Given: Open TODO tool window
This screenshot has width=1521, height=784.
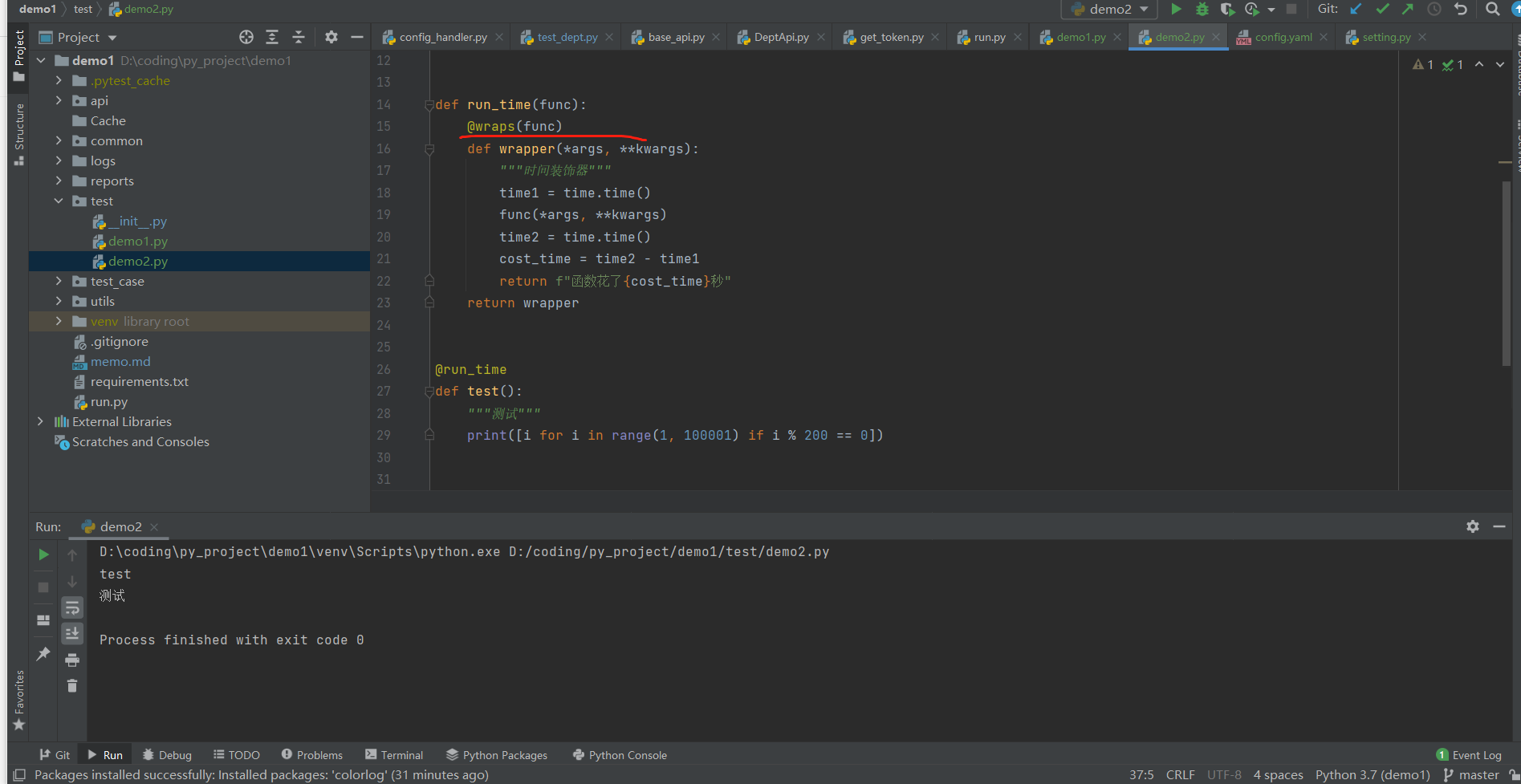Looking at the screenshot, I should [237, 755].
